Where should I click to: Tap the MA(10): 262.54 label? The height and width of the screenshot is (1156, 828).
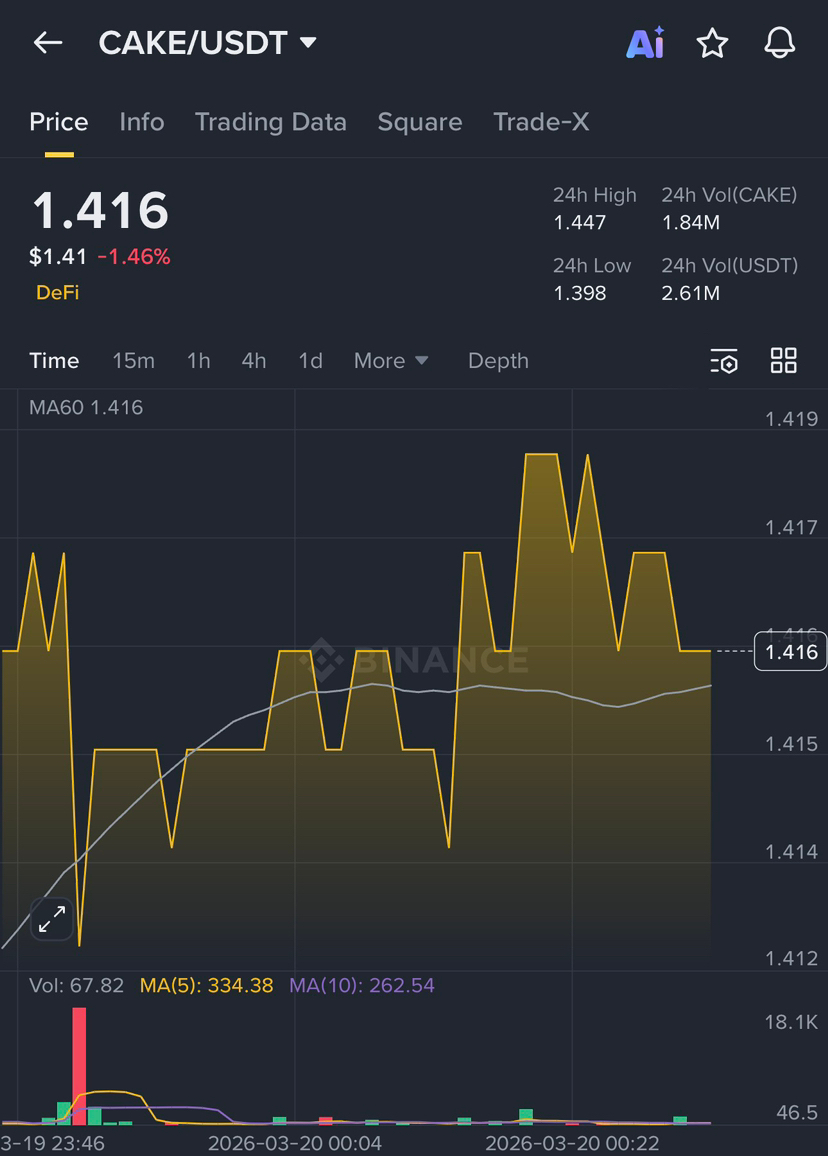tap(362, 985)
